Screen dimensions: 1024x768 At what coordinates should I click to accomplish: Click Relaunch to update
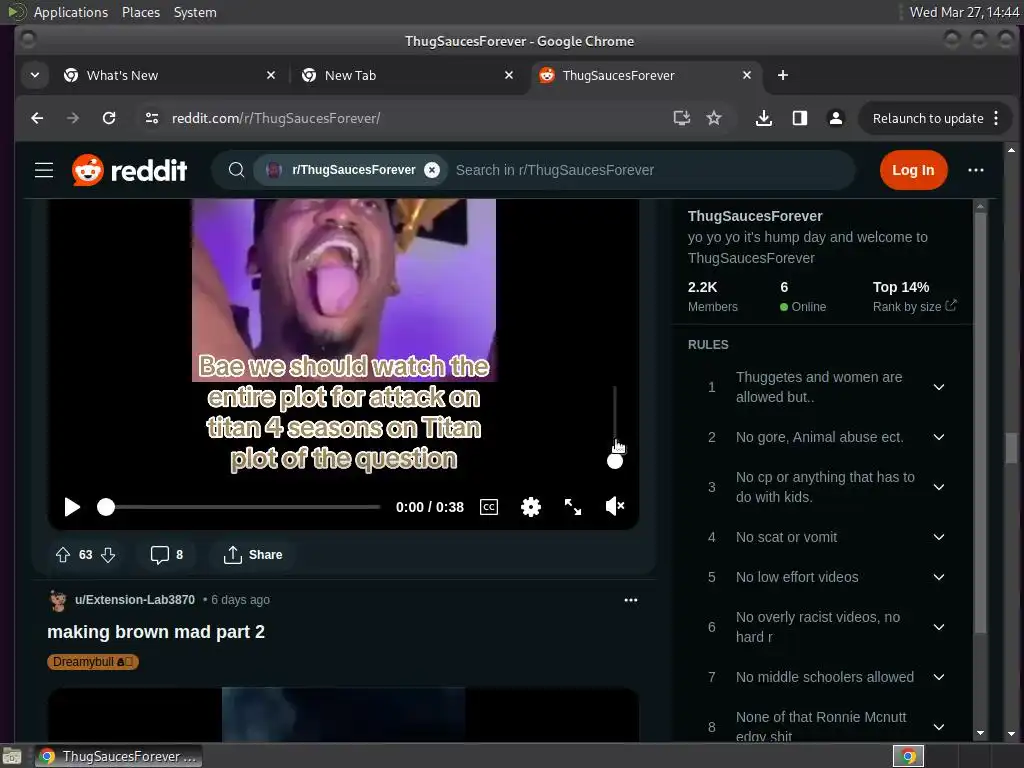pyautogui.click(x=927, y=118)
